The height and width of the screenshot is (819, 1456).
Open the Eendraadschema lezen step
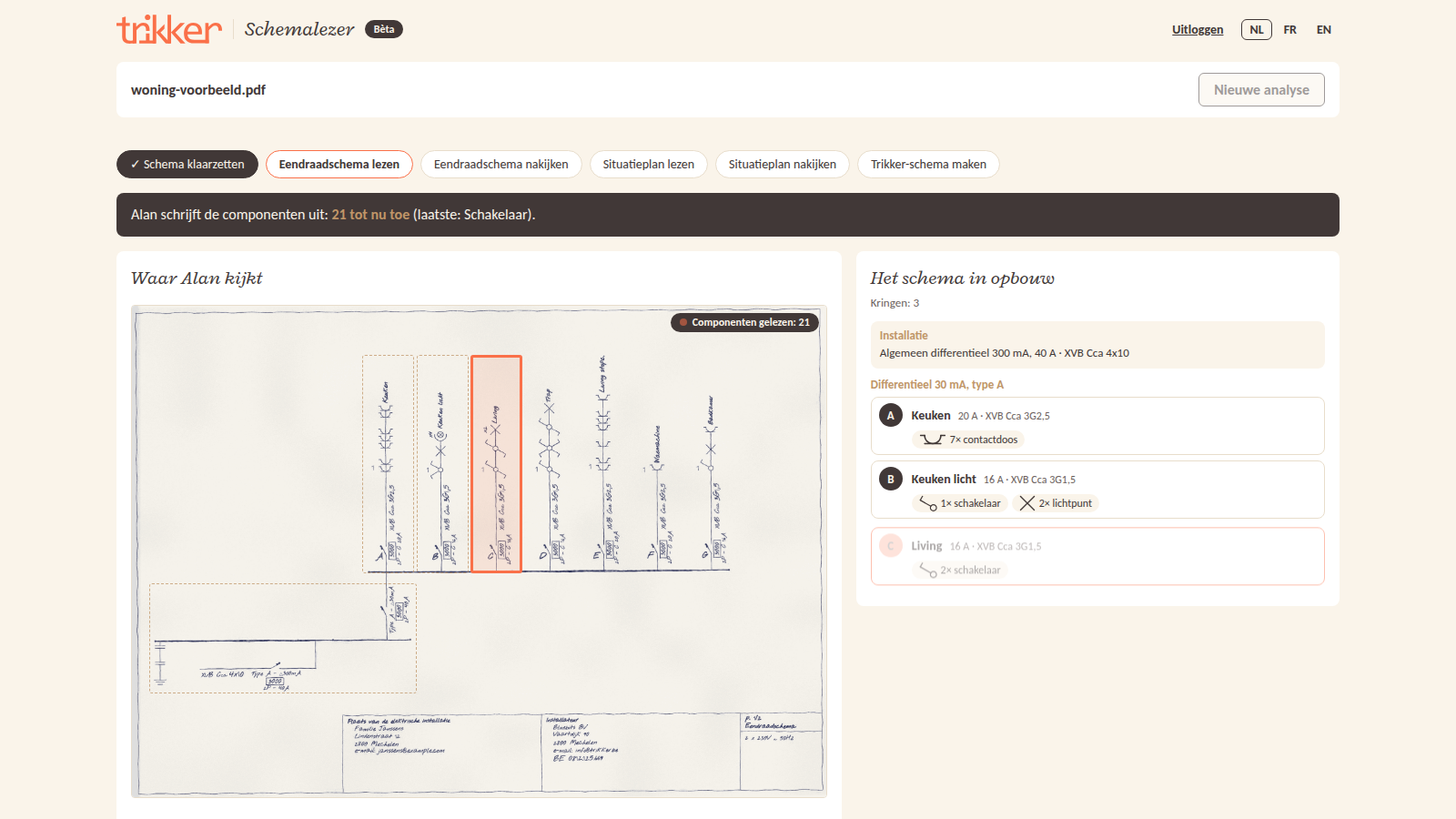(339, 165)
